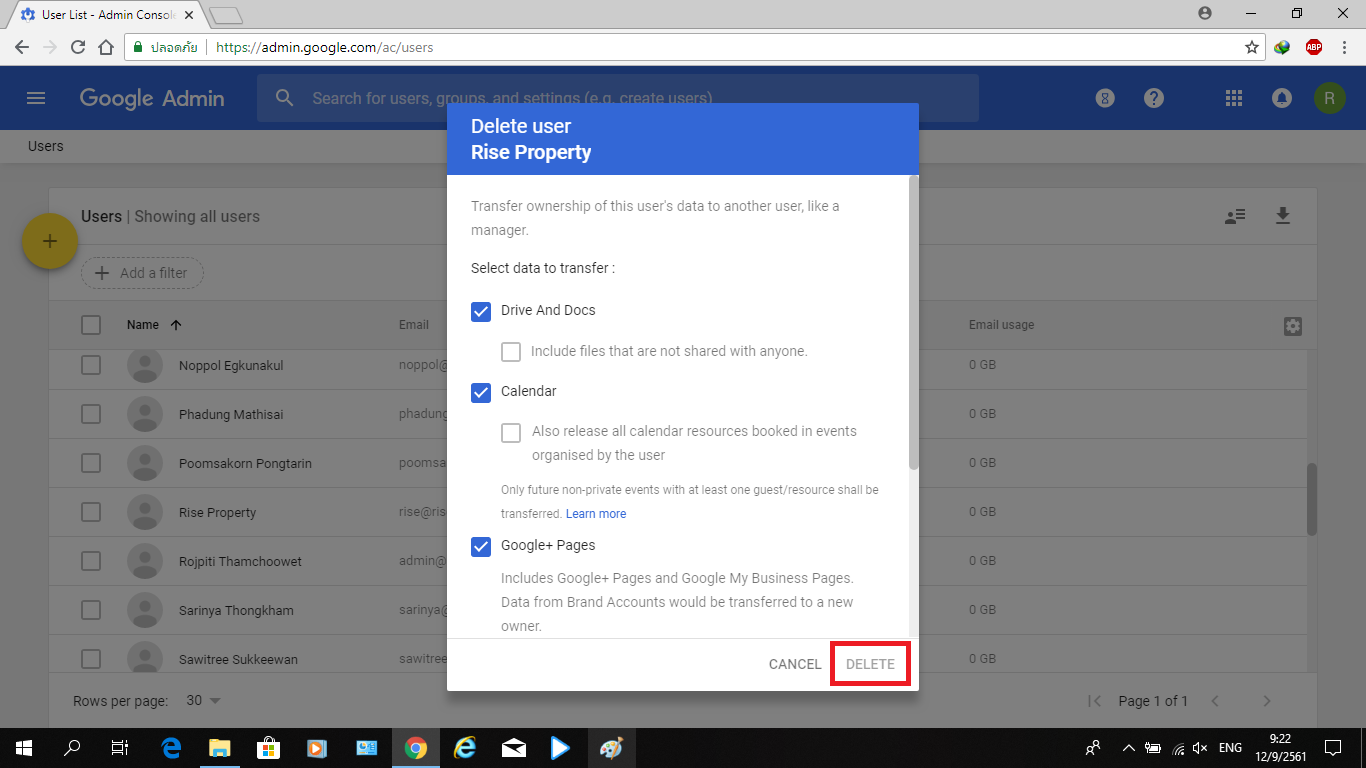The height and width of the screenshot is (768, 1366).
Task: Bookmark this page with the star icon
Action: (1251, 47)
